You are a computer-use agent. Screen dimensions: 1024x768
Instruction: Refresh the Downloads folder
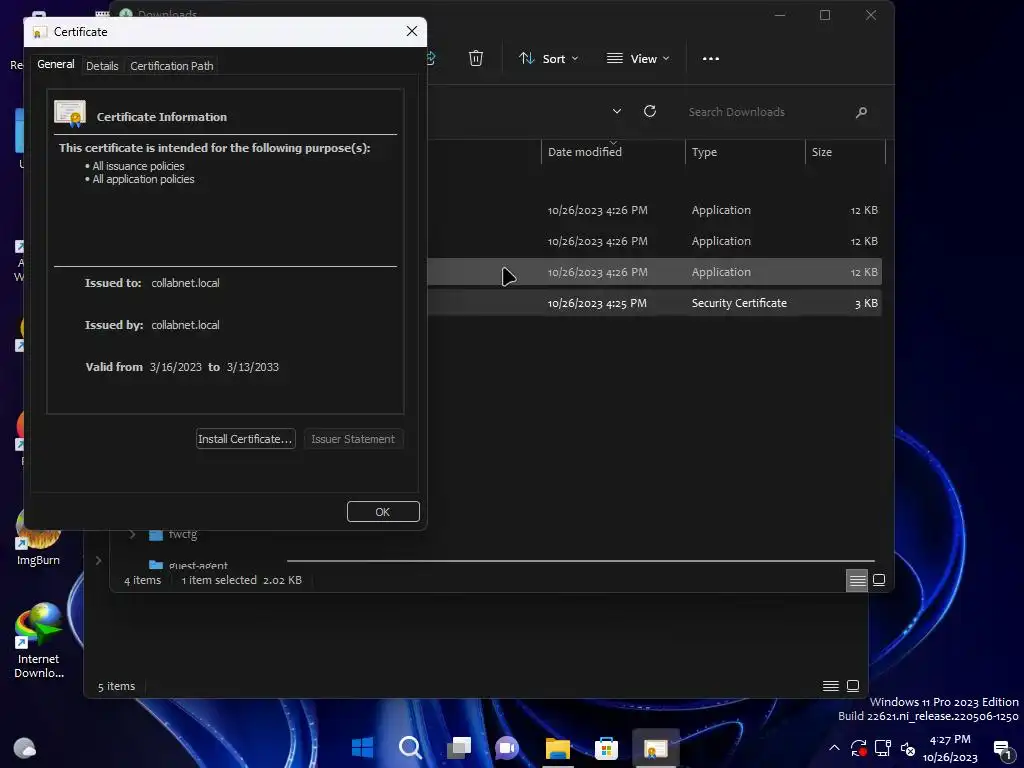[x=650, y=111]
